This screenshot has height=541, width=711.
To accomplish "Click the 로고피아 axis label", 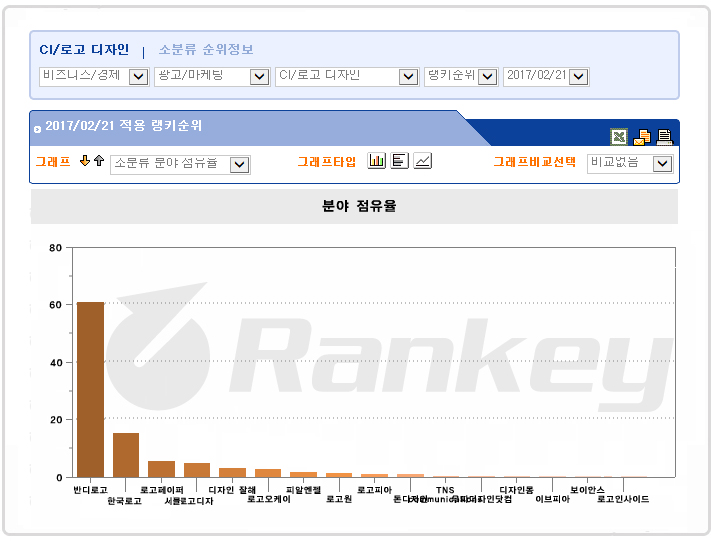I will [374, 490].
